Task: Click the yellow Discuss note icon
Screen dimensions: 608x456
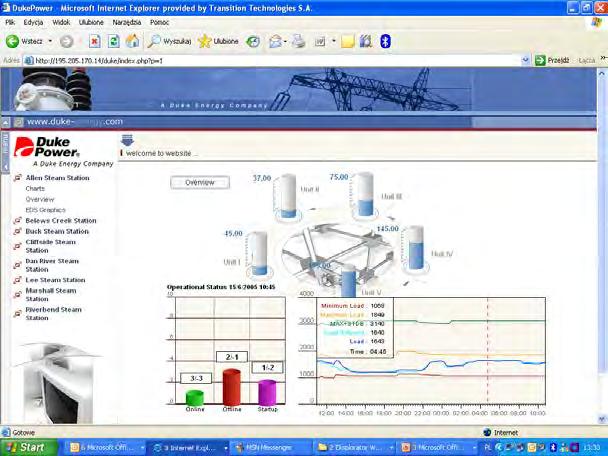Action: pyautogui.click(x=347, y=41)
